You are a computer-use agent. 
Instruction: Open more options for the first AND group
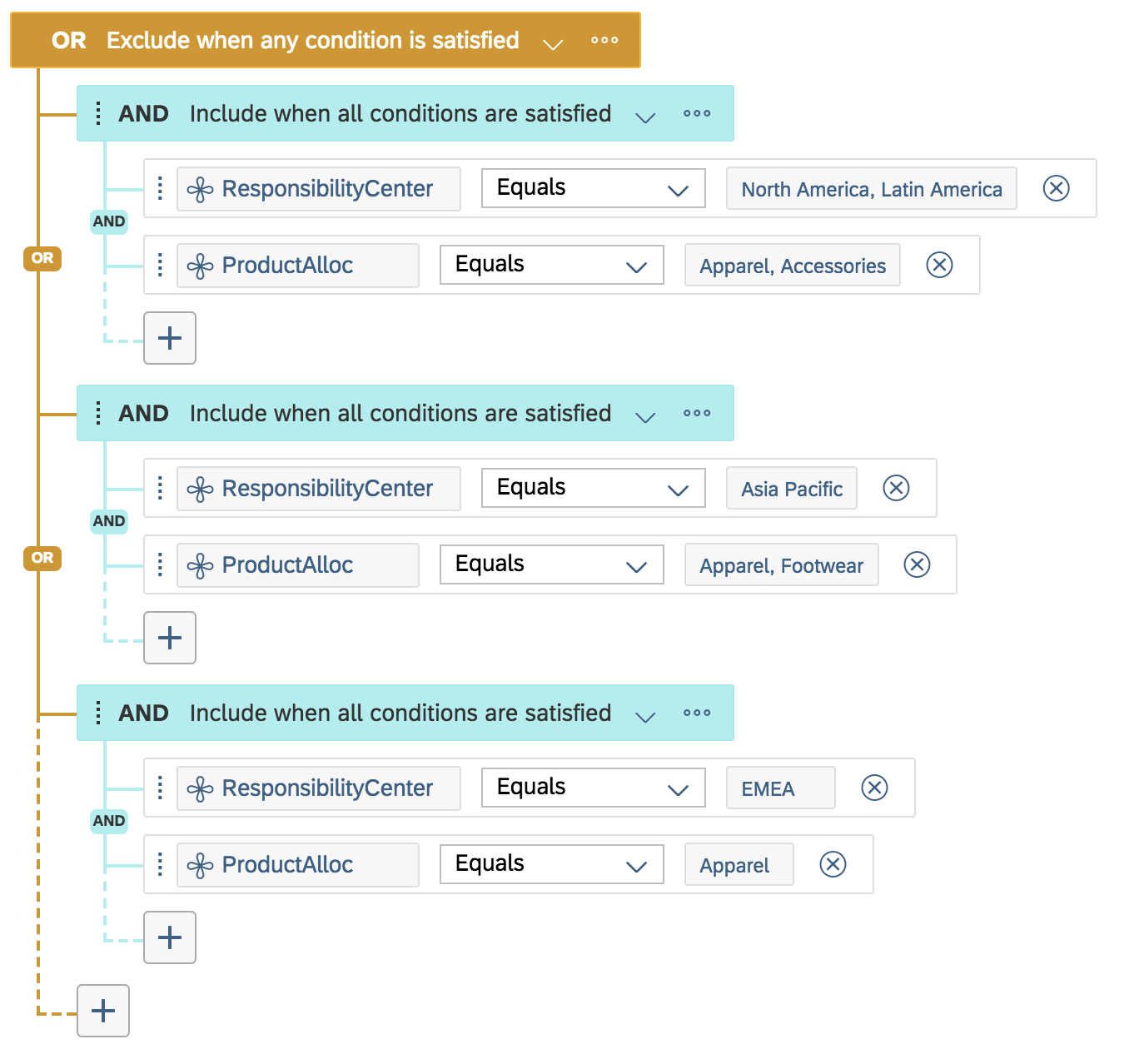697,113
